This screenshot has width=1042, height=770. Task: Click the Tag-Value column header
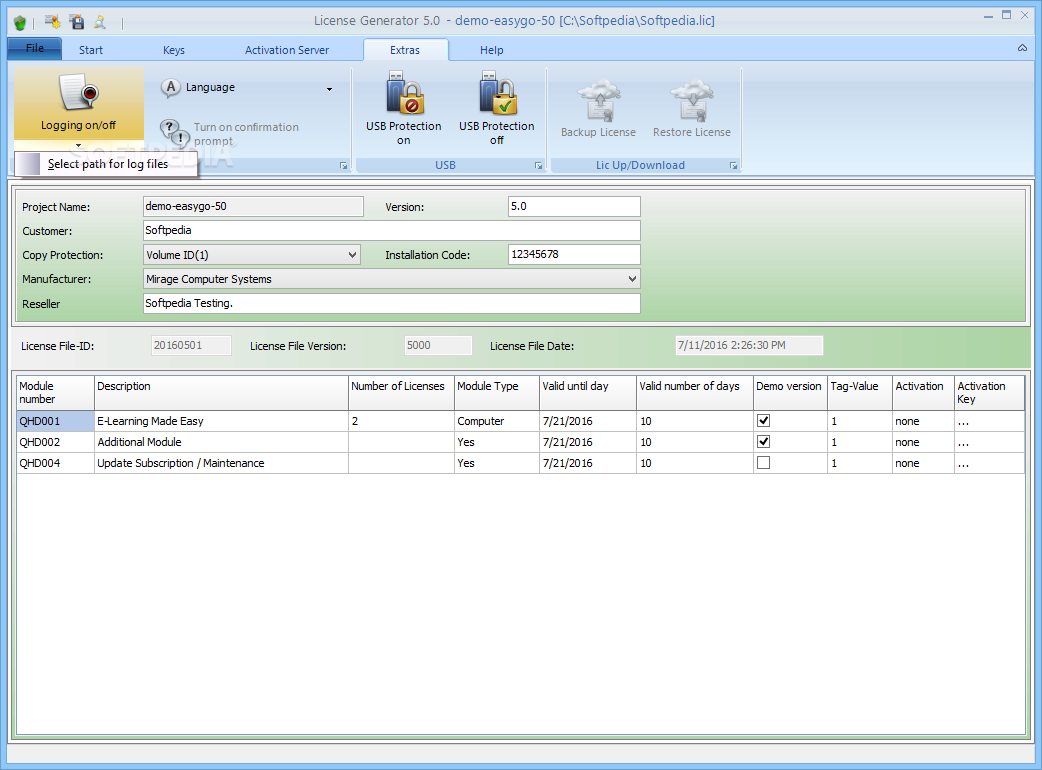pos(860,393)
